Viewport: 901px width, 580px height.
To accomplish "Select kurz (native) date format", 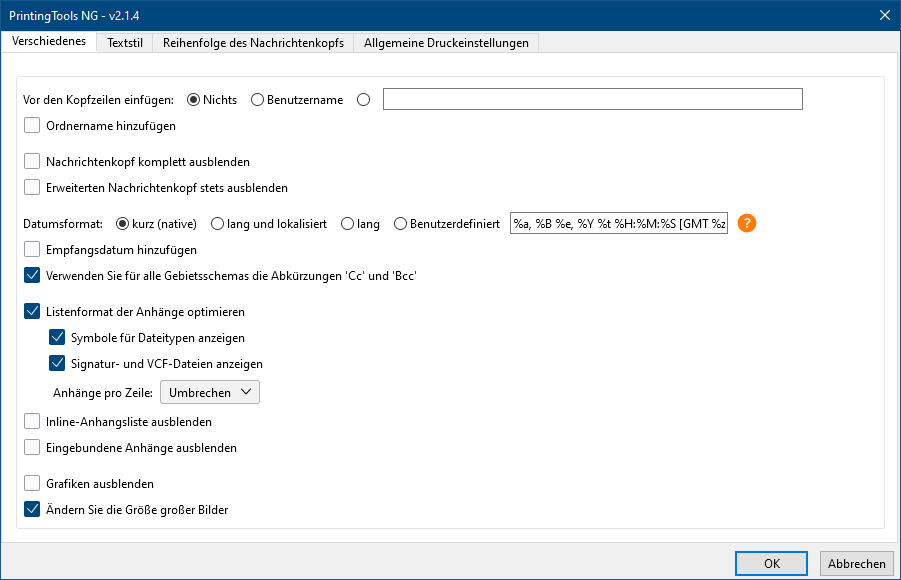I will coord(122,224).
